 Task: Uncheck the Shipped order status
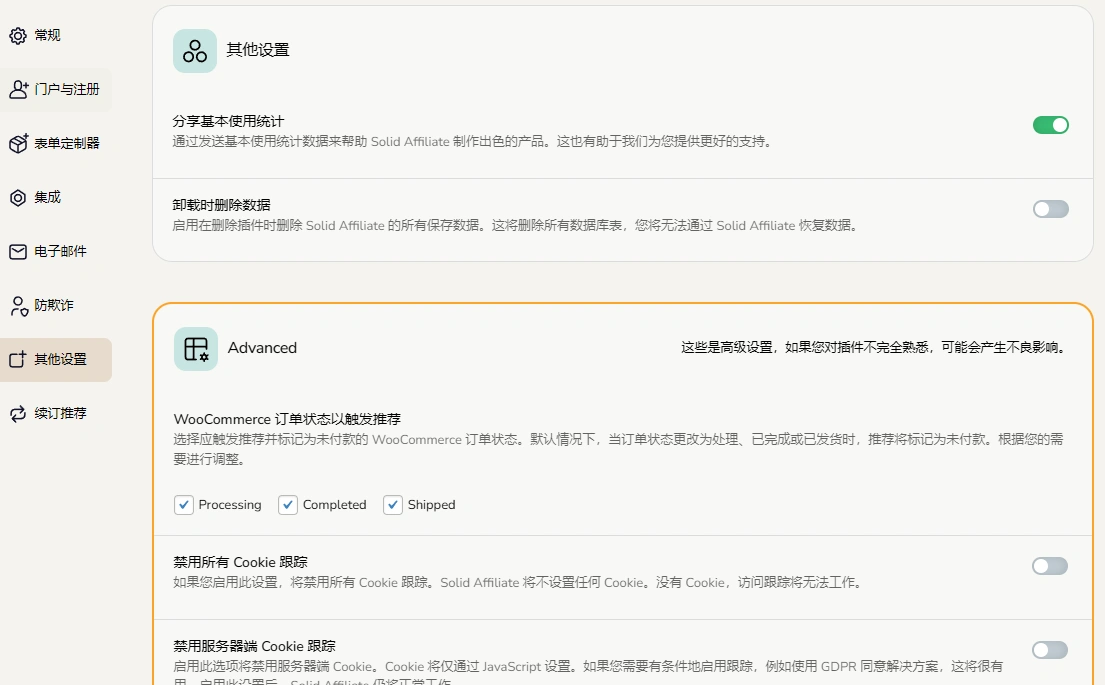coord(392,505)
